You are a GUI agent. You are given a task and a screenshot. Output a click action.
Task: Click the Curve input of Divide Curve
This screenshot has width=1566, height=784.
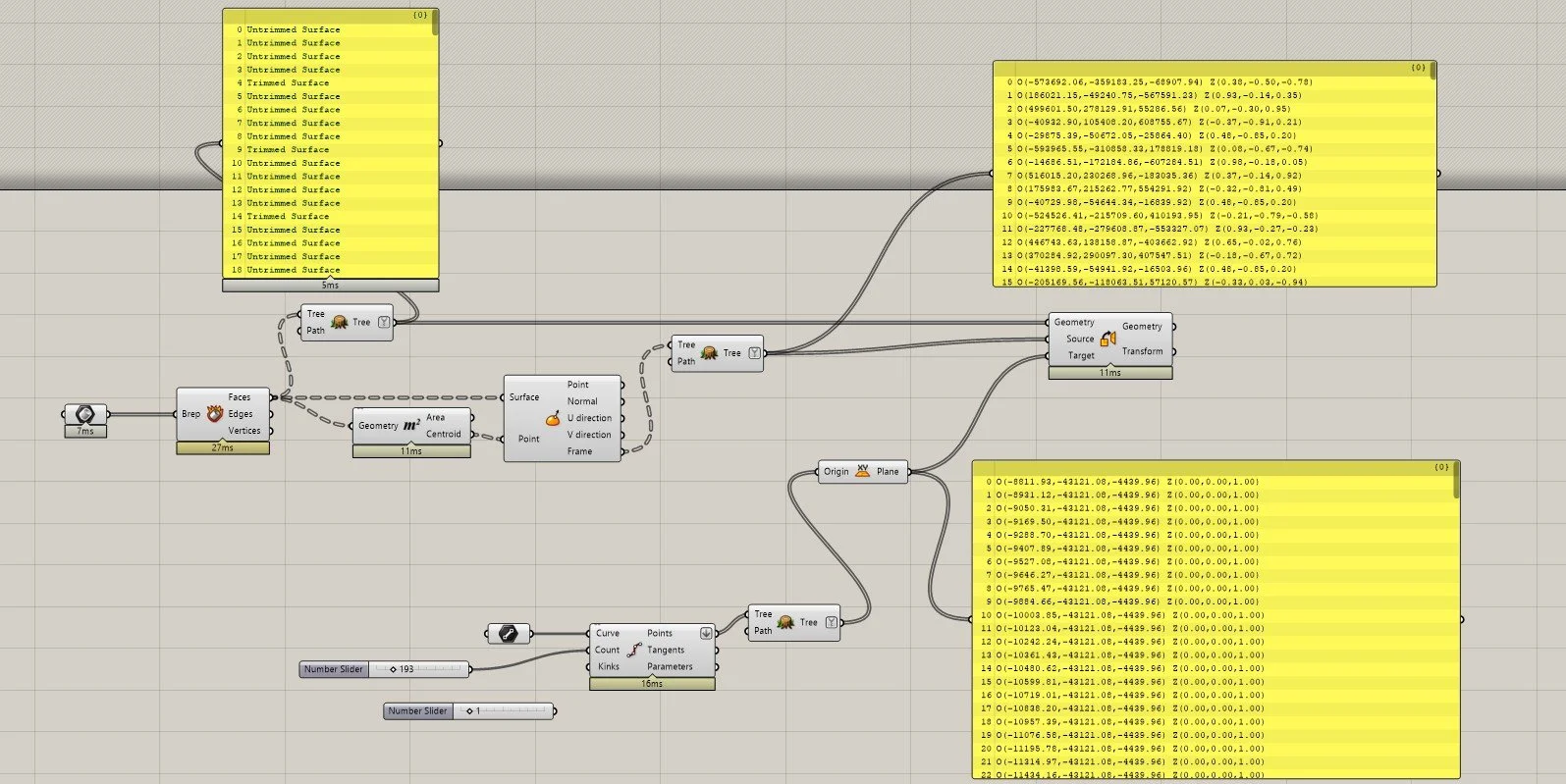click(x=608, y=633)
